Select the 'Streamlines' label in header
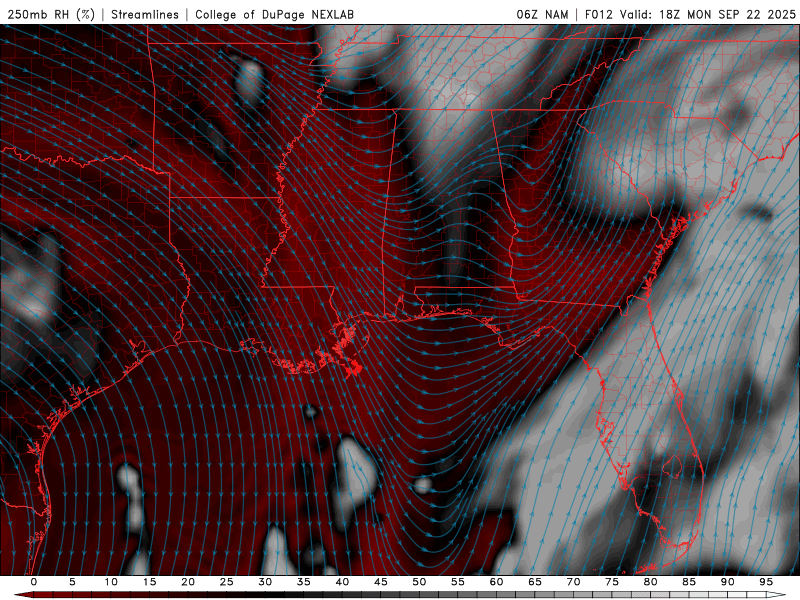Image resolution: width=800 pixels, height=600 pixels. tap(145, 14)
